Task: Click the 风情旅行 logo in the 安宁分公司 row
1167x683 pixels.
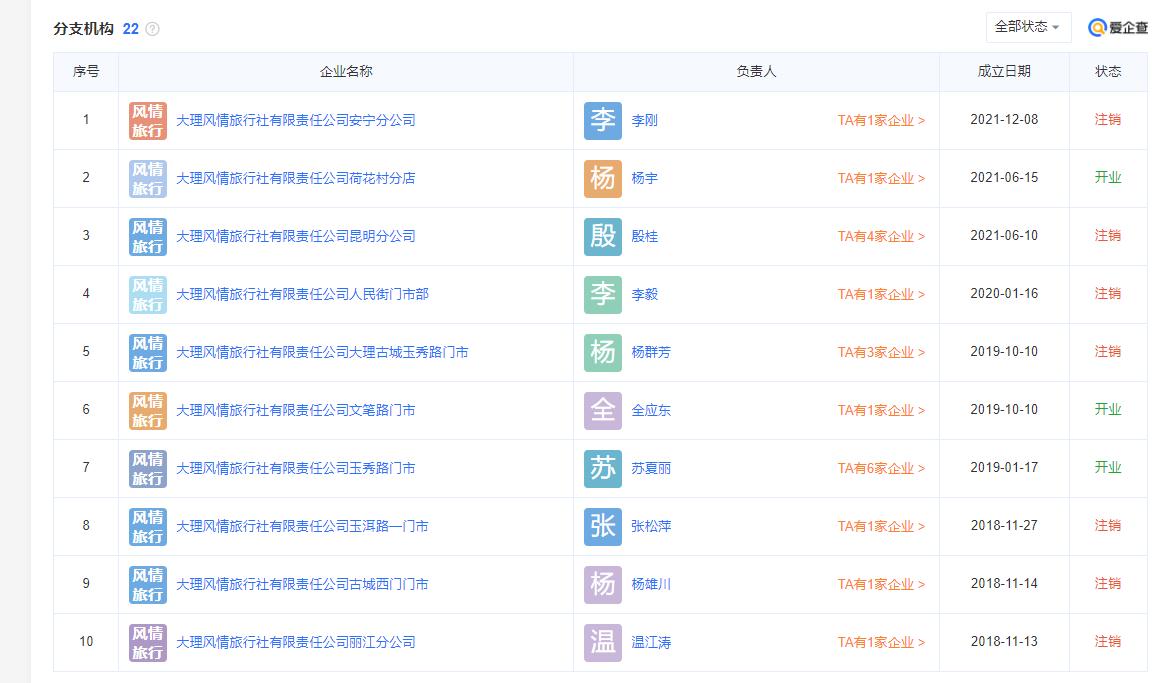Action: point(146,119)
